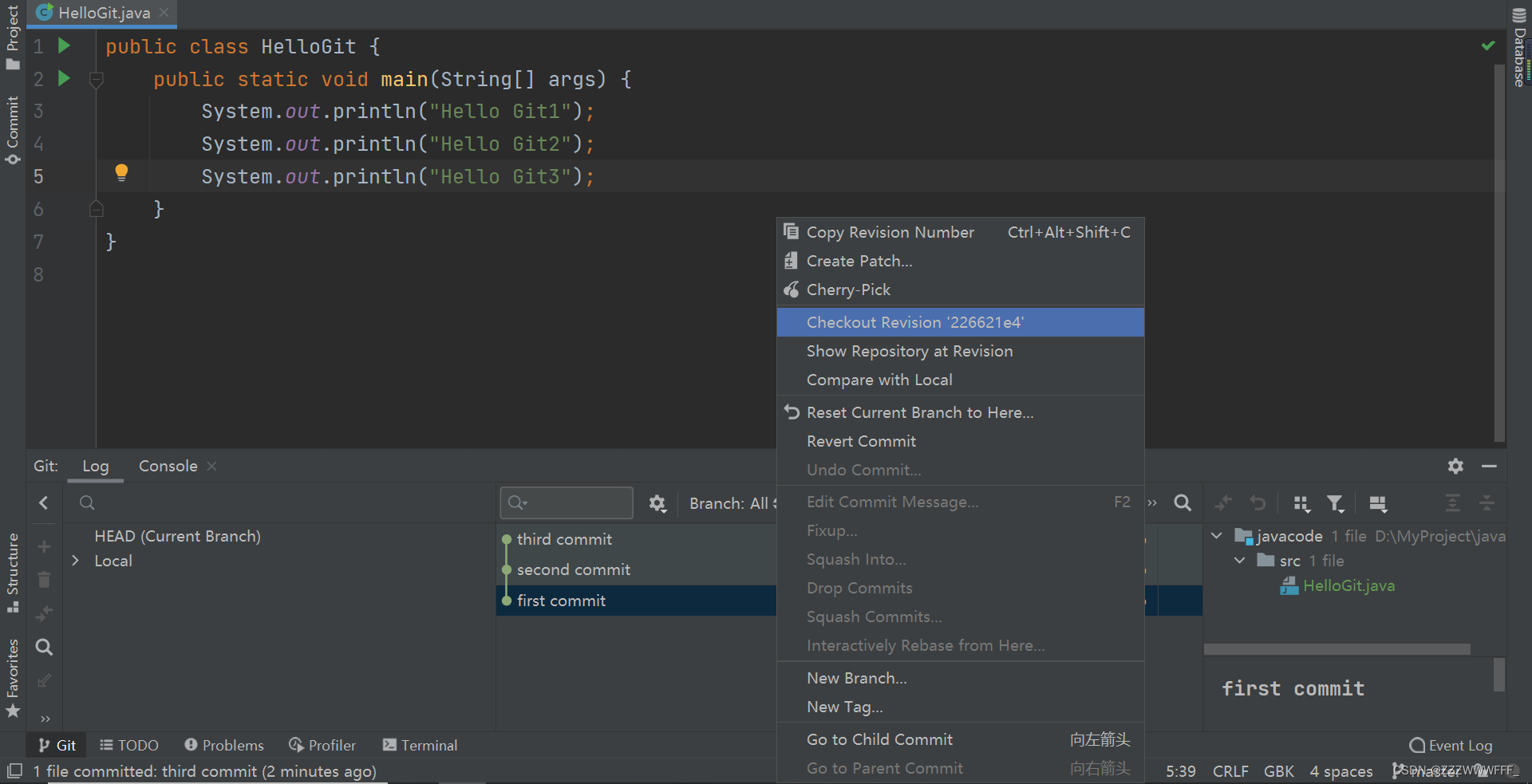Click the magnifier icon in log toolbar
Viewport: 1532px width, 784px height.
(1183, 502)
